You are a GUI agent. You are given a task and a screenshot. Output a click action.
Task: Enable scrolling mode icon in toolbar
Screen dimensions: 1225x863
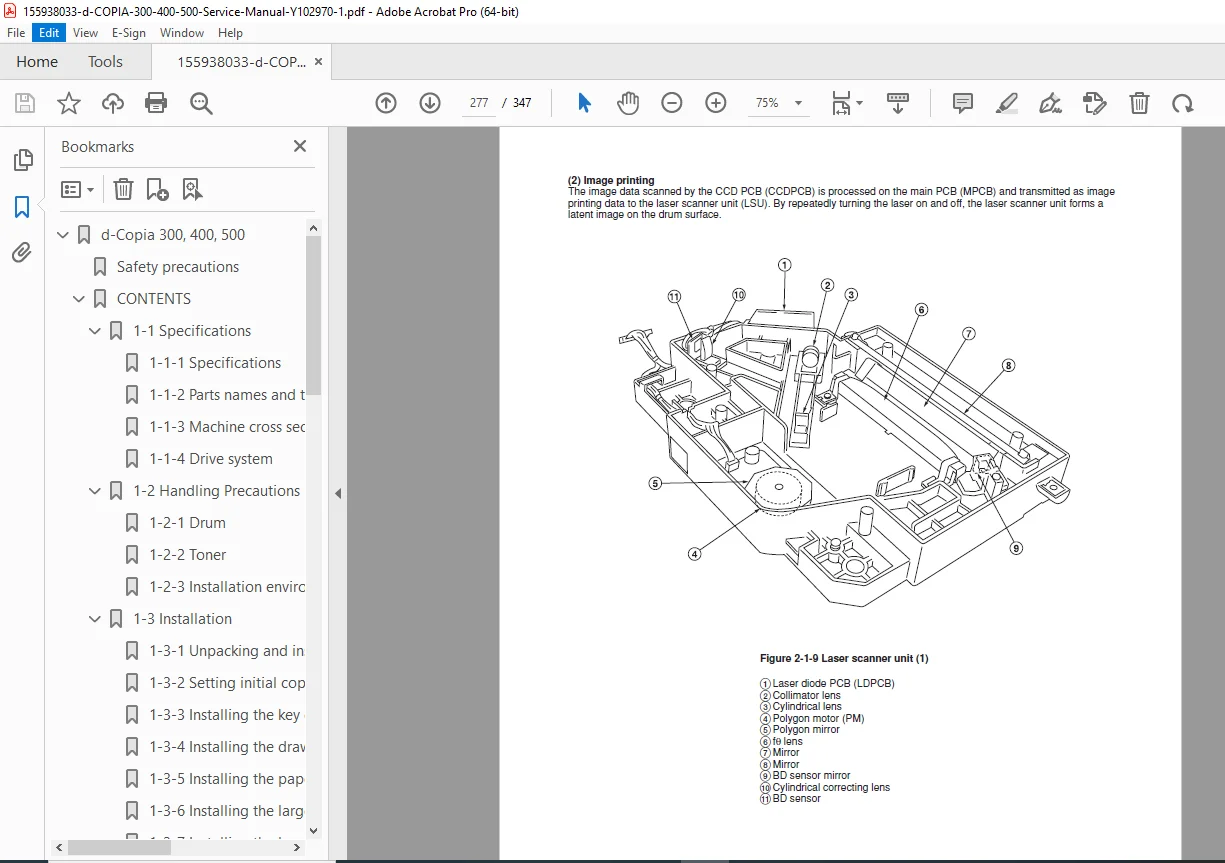pyautogui.click(x=898, y=103)
